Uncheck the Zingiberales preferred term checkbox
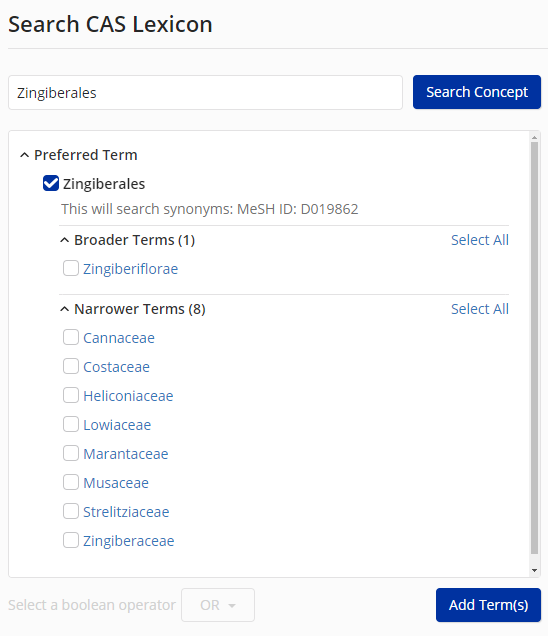This screenshot has width=548, height=636. click(x=51, y=183)
